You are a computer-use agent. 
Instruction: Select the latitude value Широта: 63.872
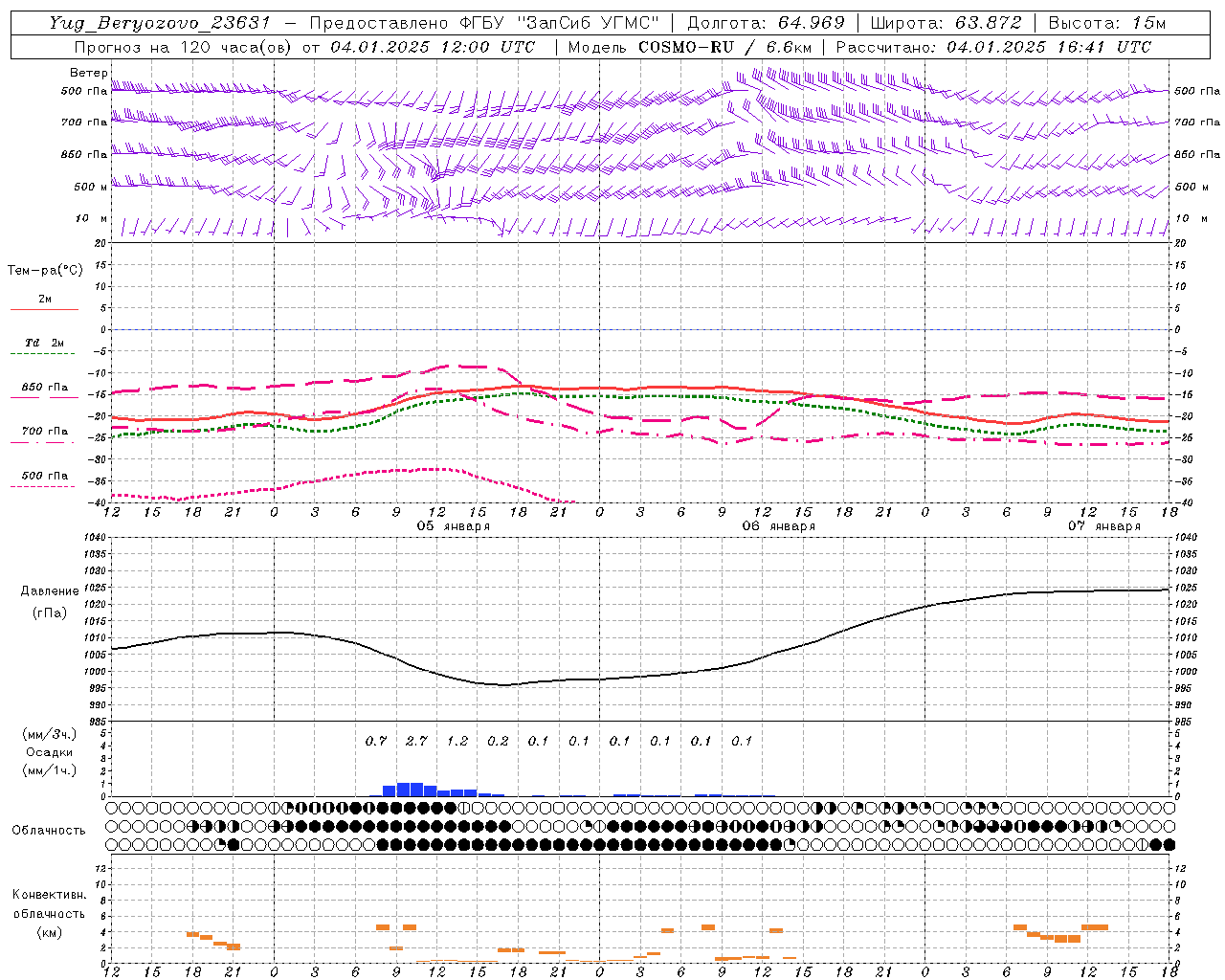(946, 23)
